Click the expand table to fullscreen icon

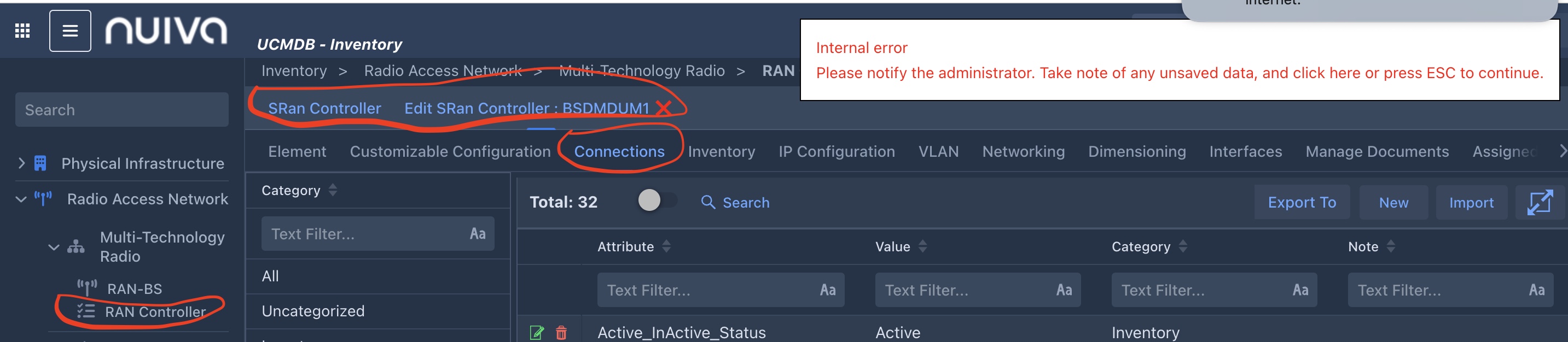pos(1540,202)
